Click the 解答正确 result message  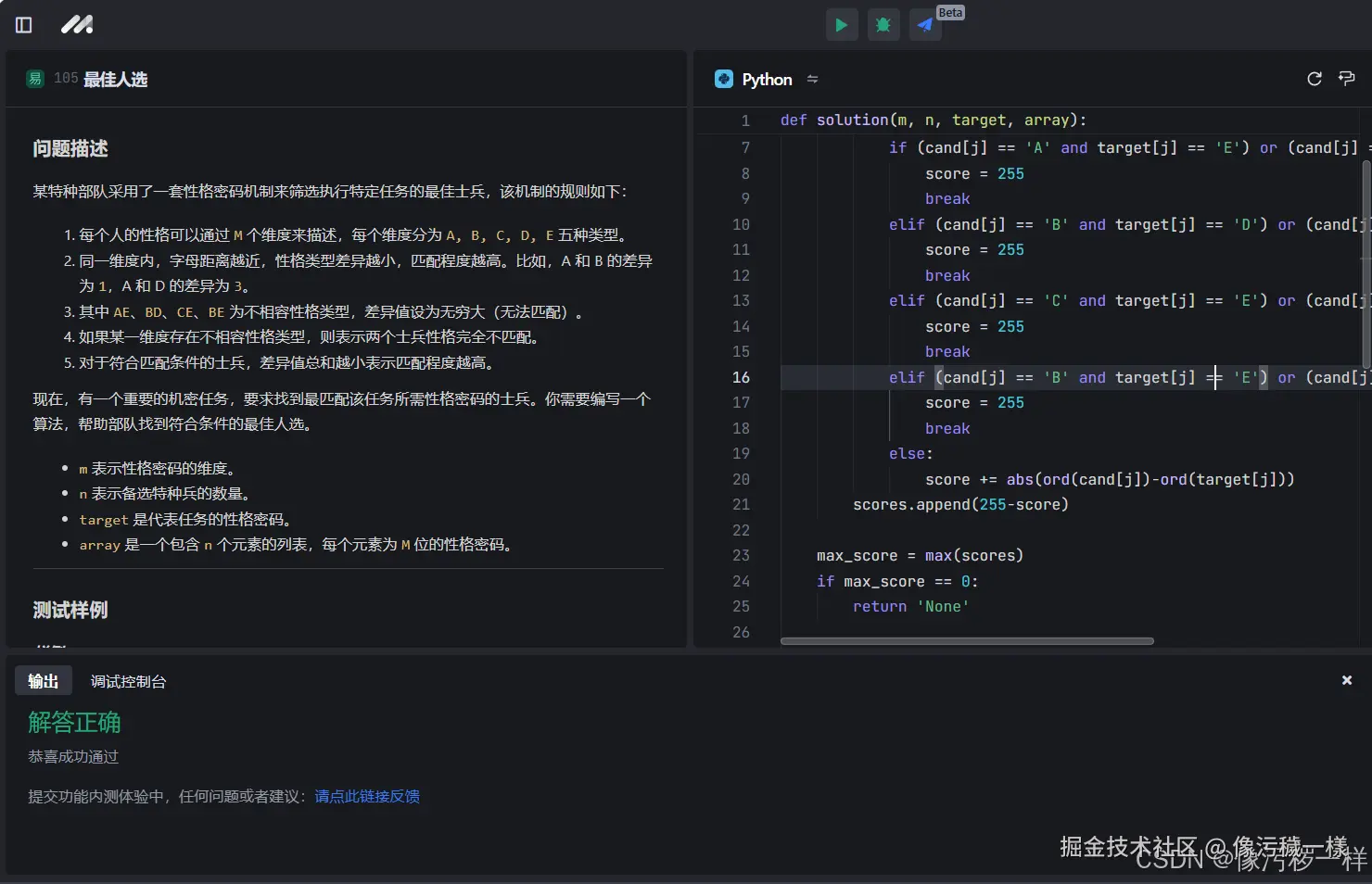74,722
